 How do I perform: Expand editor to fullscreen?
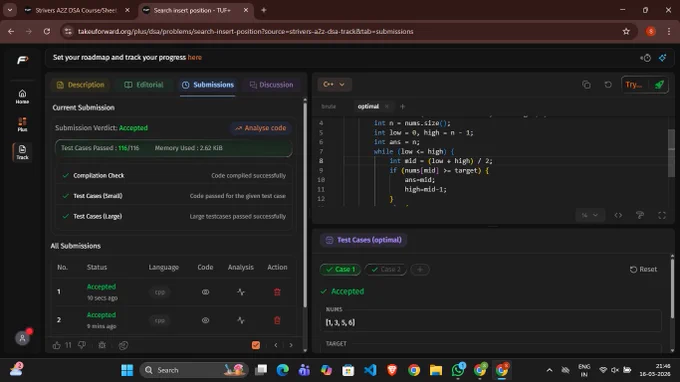click(662, 215)
